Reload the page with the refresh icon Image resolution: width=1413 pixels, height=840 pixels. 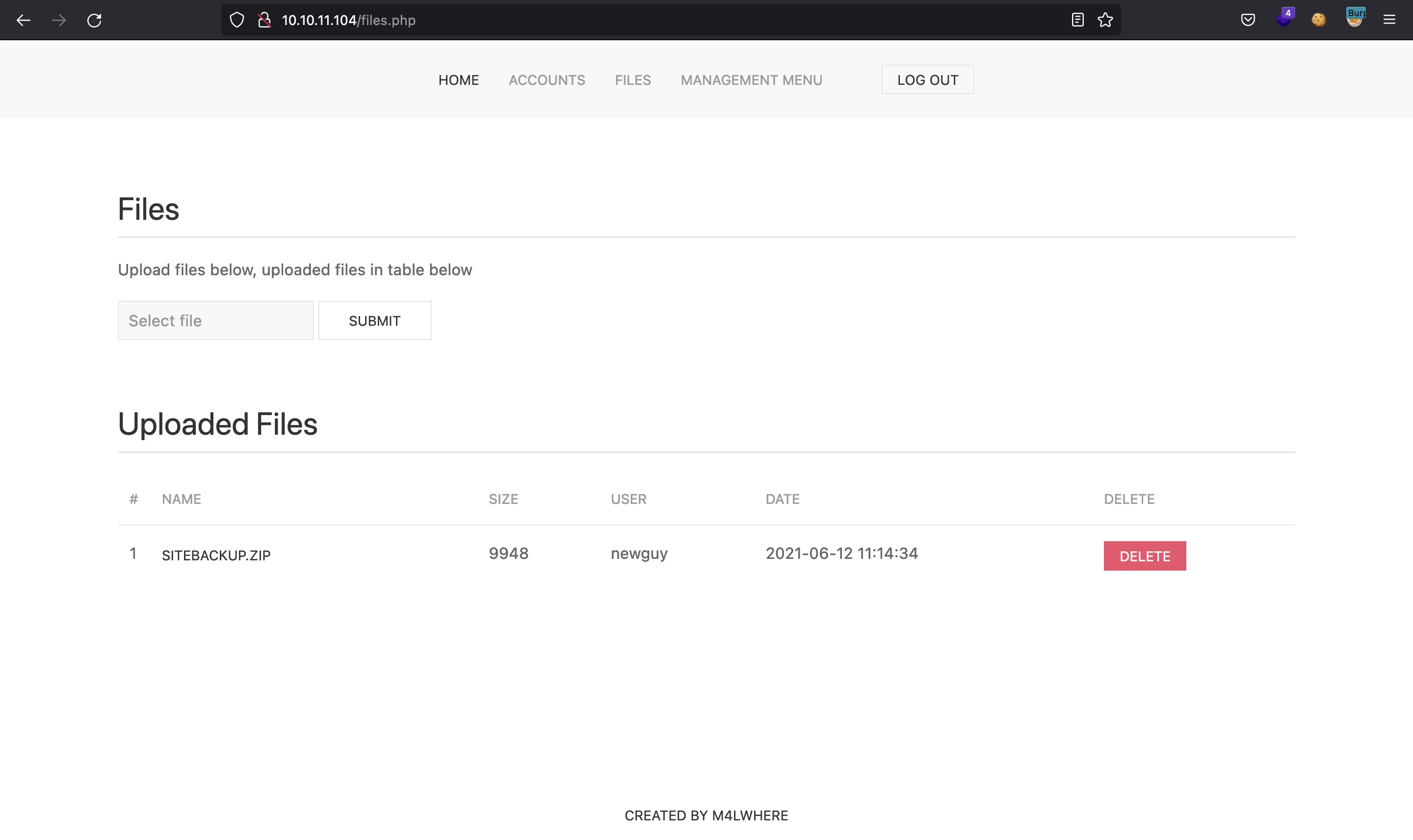pos(94,21)
